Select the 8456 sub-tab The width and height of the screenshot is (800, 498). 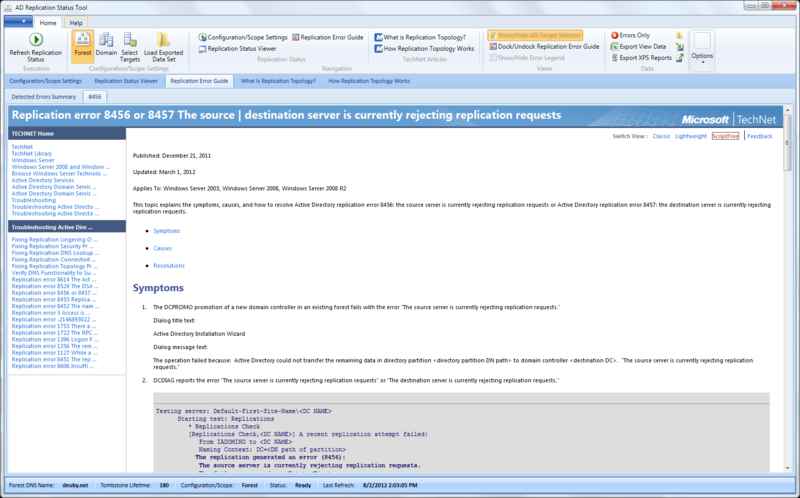[x=94, y=96]
